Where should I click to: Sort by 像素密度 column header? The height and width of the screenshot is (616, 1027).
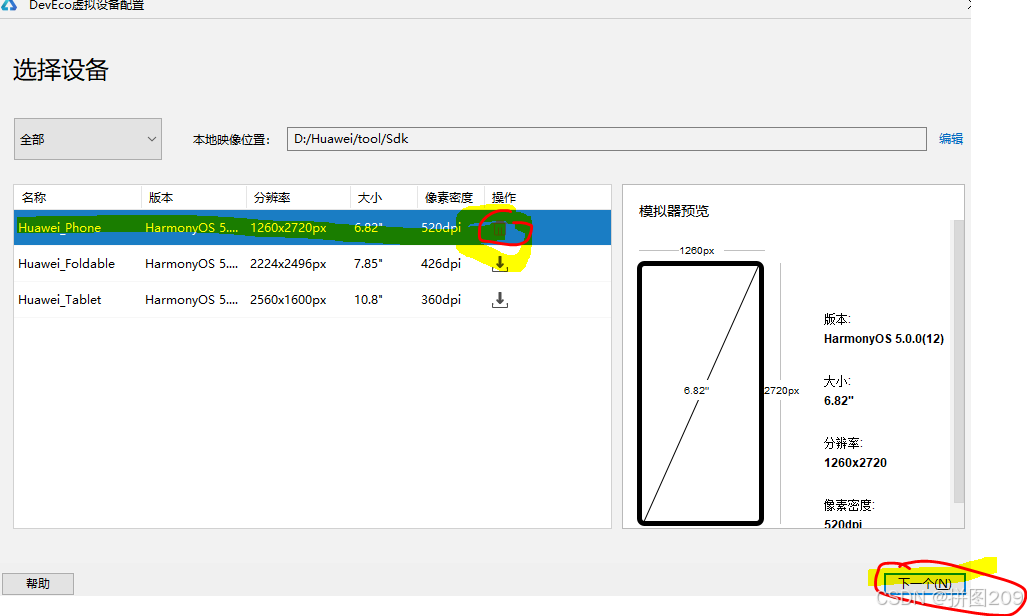click(x=449, y=197)
